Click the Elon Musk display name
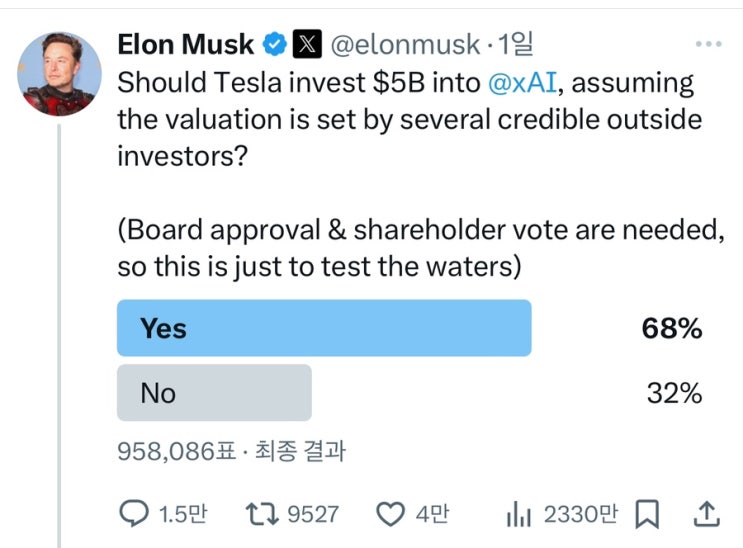Image resolution: width=743 pixels, height=548 pixels. [185, 44]
